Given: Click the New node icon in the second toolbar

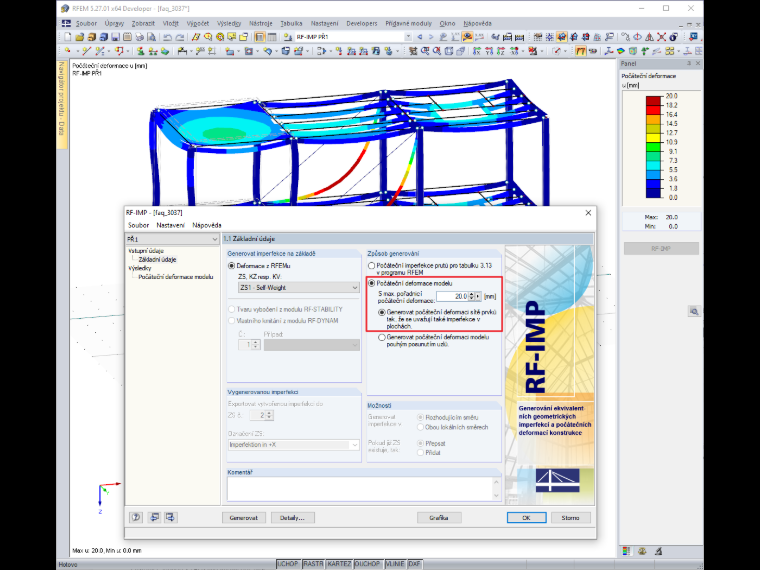Looking at the screenshot, I should [x=68, y=50].
